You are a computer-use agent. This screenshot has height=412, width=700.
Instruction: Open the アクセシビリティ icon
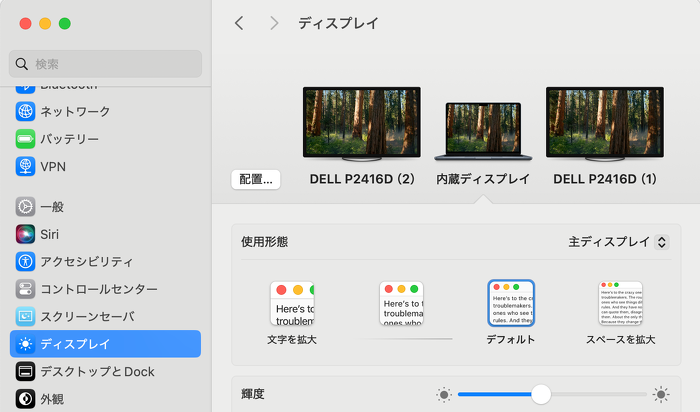pos(25,262)
